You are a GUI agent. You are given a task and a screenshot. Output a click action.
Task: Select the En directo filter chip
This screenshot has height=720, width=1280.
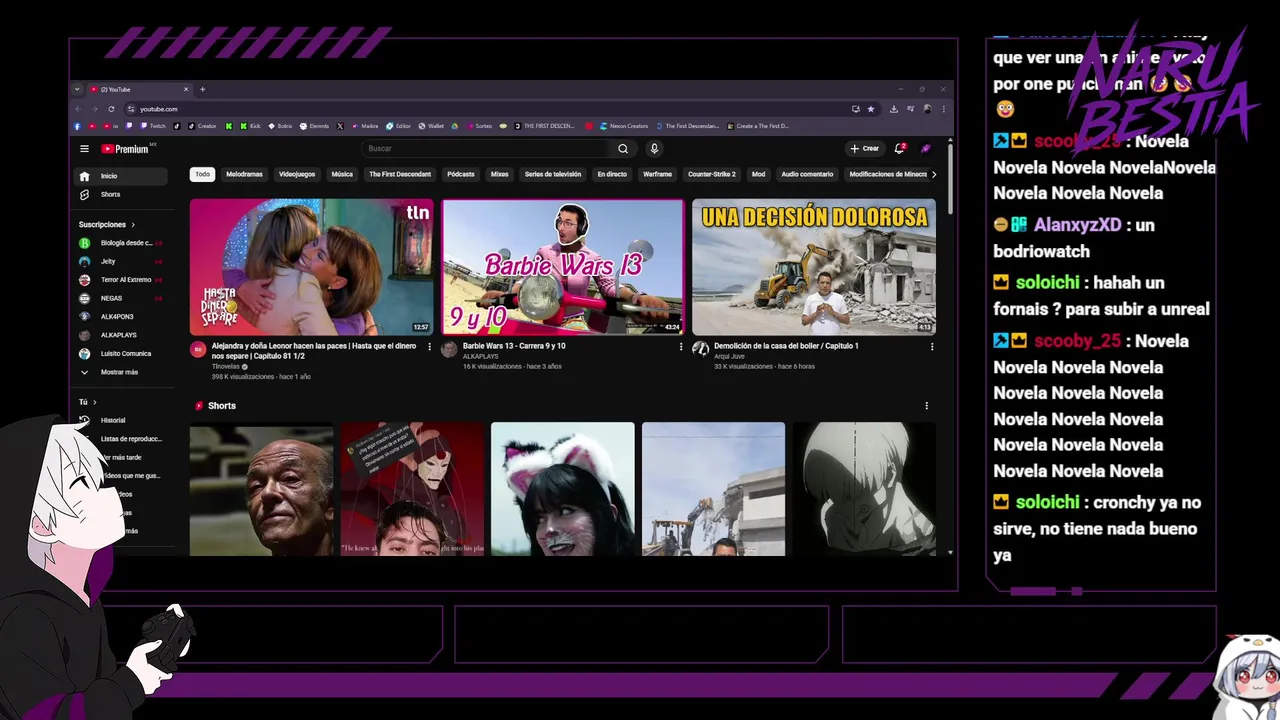(612, 174)
